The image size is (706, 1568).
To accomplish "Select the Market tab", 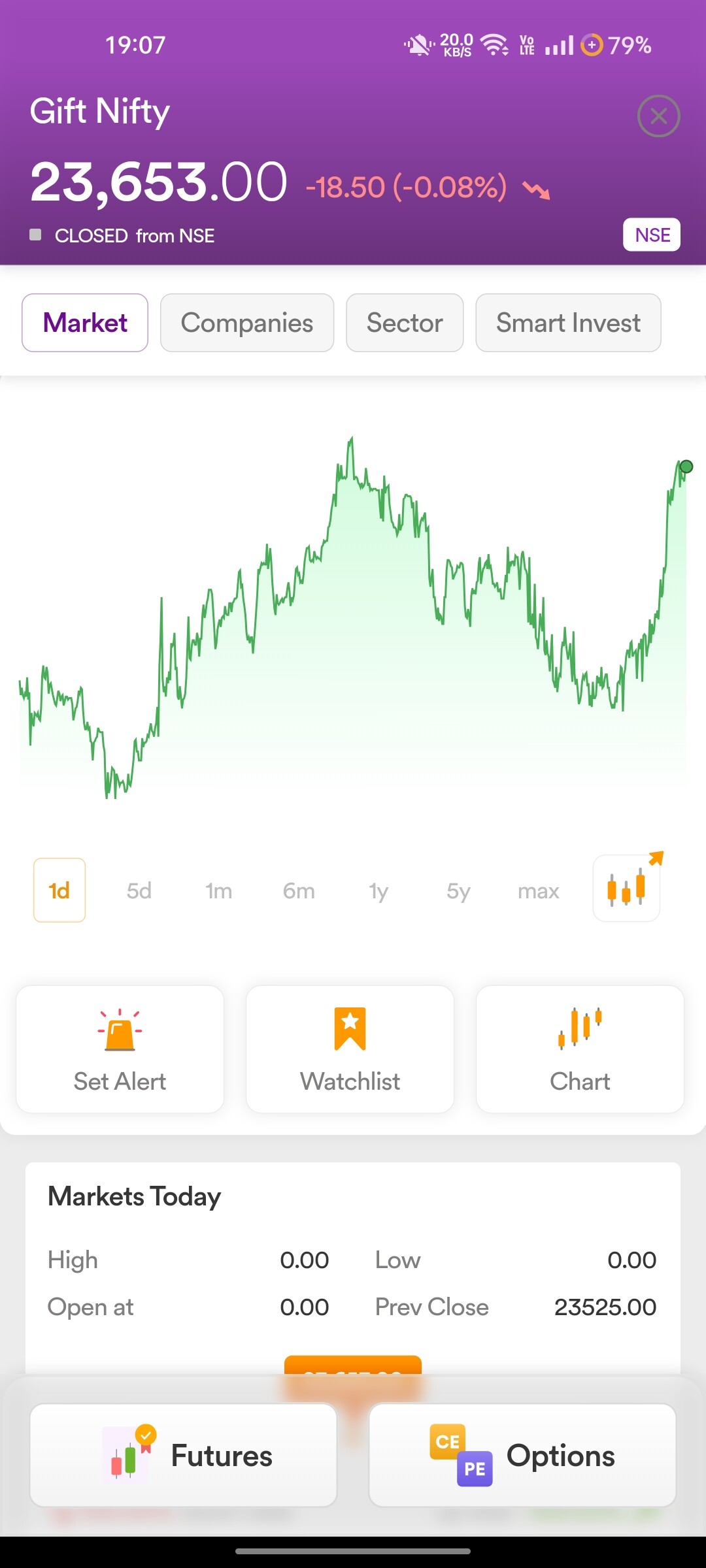I will click(85, 323).
